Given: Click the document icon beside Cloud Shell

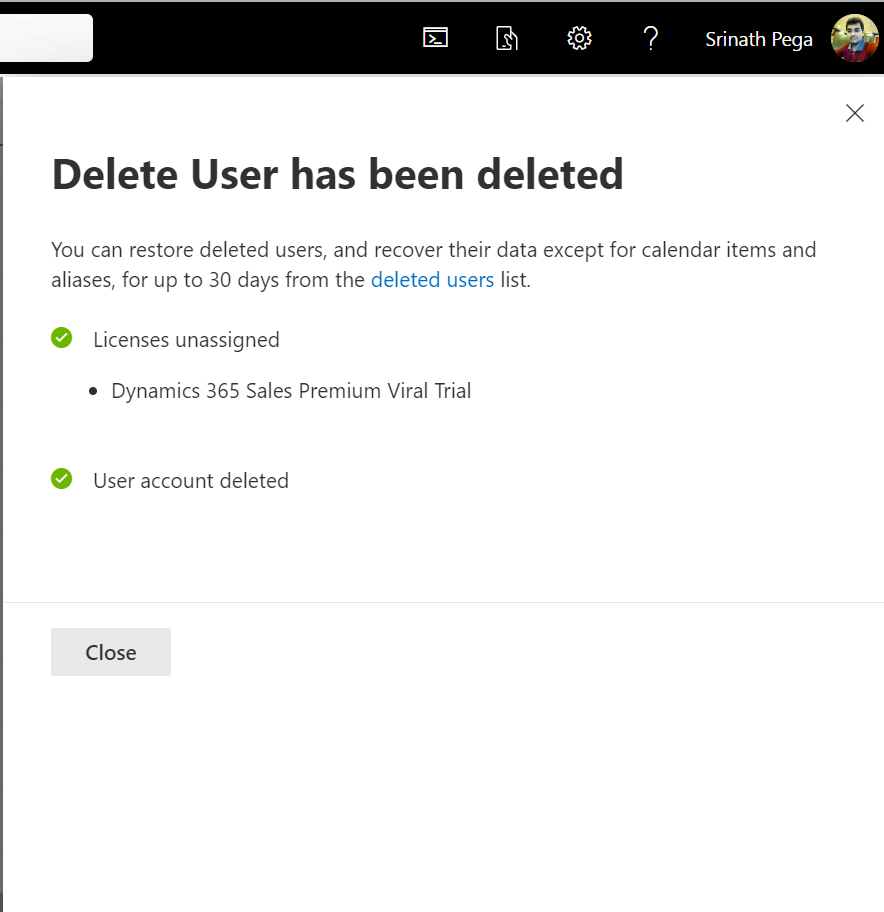Looking at the screenshot, I should [x=507, y=38].
